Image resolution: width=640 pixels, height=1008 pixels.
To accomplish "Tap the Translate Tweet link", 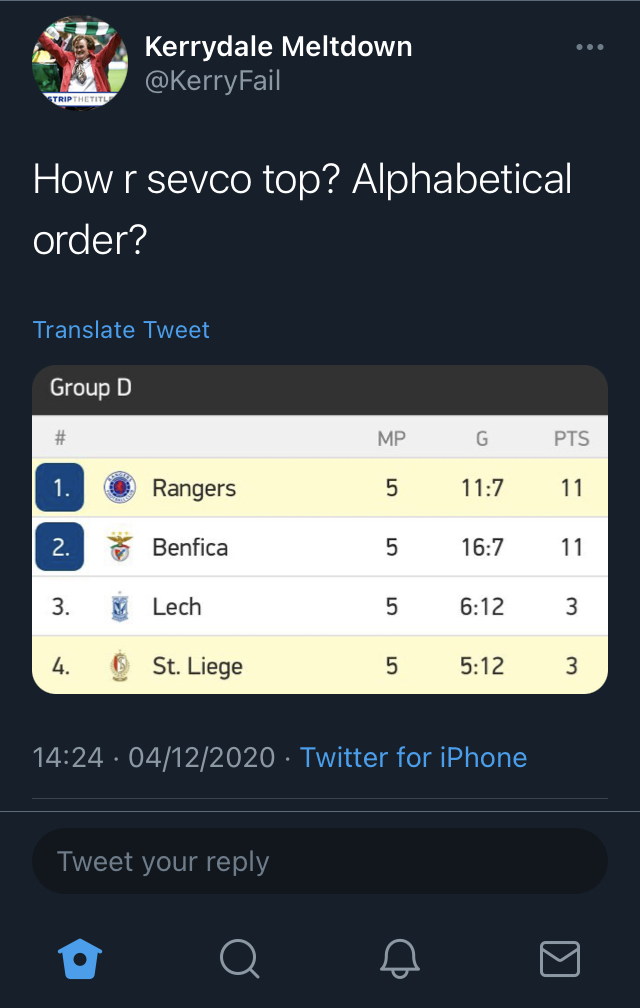I will (121, 330).
